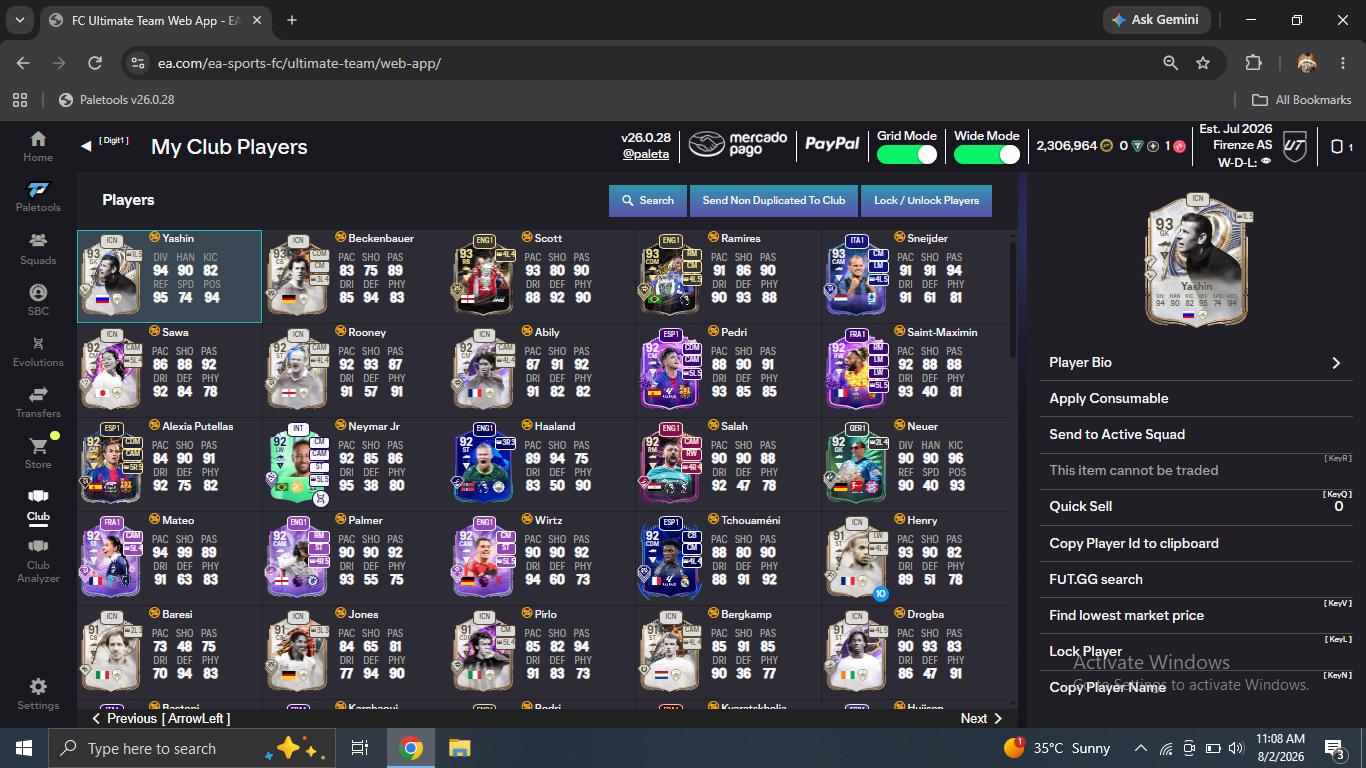Select Copy Player Id to clipboard

(x=1196, y=543)
